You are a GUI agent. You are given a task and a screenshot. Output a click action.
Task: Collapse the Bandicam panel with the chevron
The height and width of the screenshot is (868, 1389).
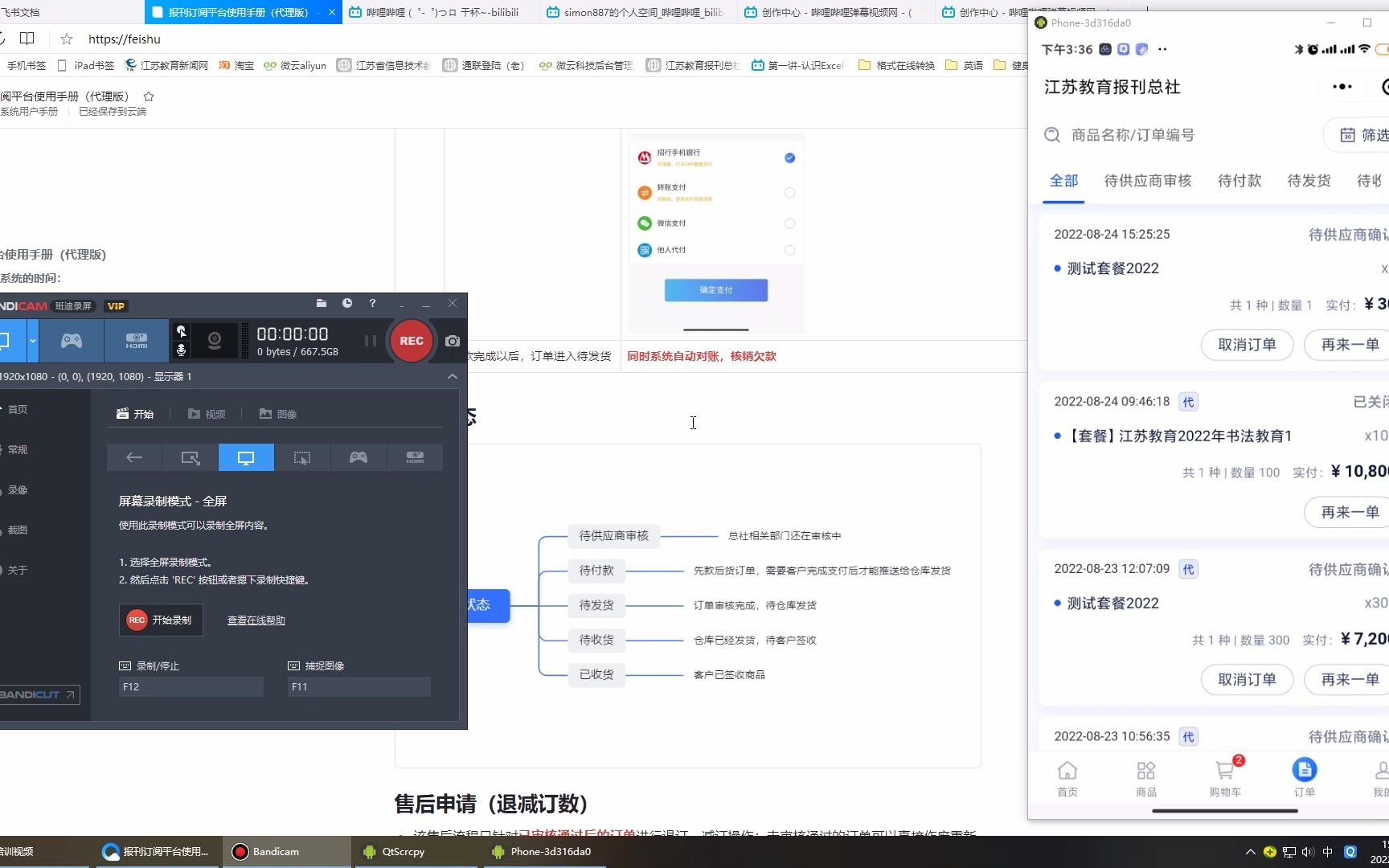click(453, 376)
